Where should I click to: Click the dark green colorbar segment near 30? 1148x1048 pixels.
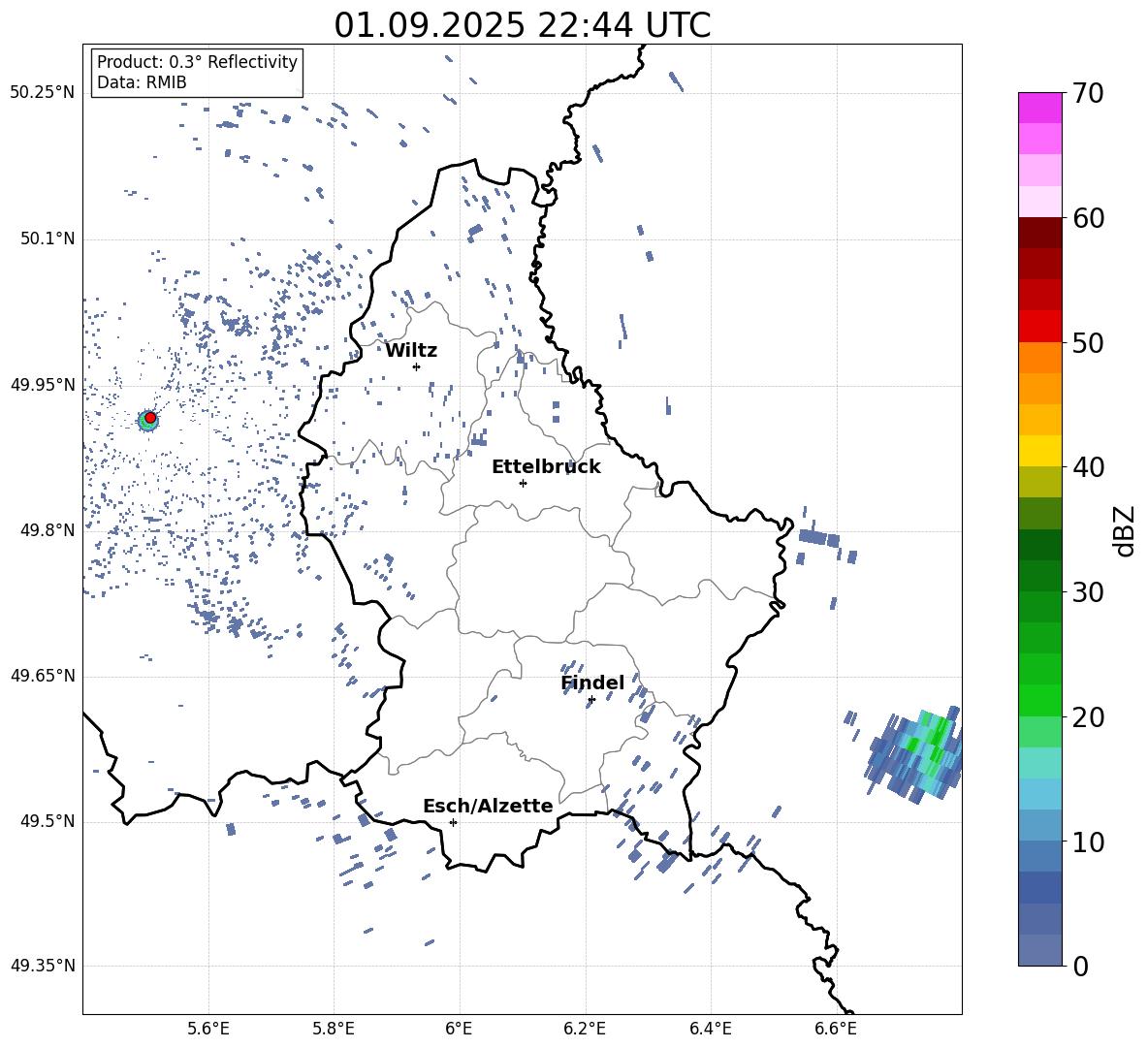point(1040,577)
